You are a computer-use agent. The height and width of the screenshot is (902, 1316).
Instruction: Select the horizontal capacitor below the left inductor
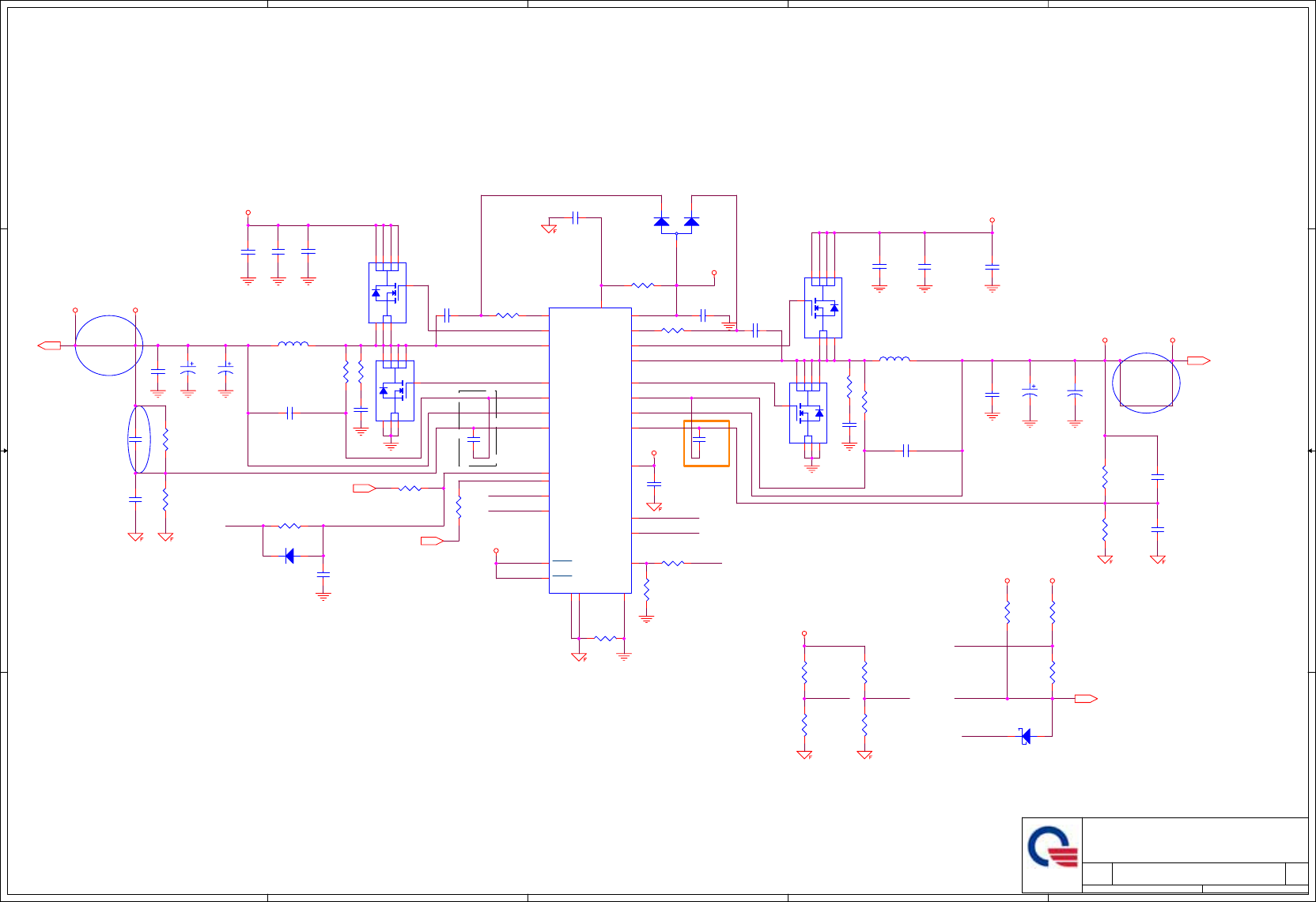(289, 413)
